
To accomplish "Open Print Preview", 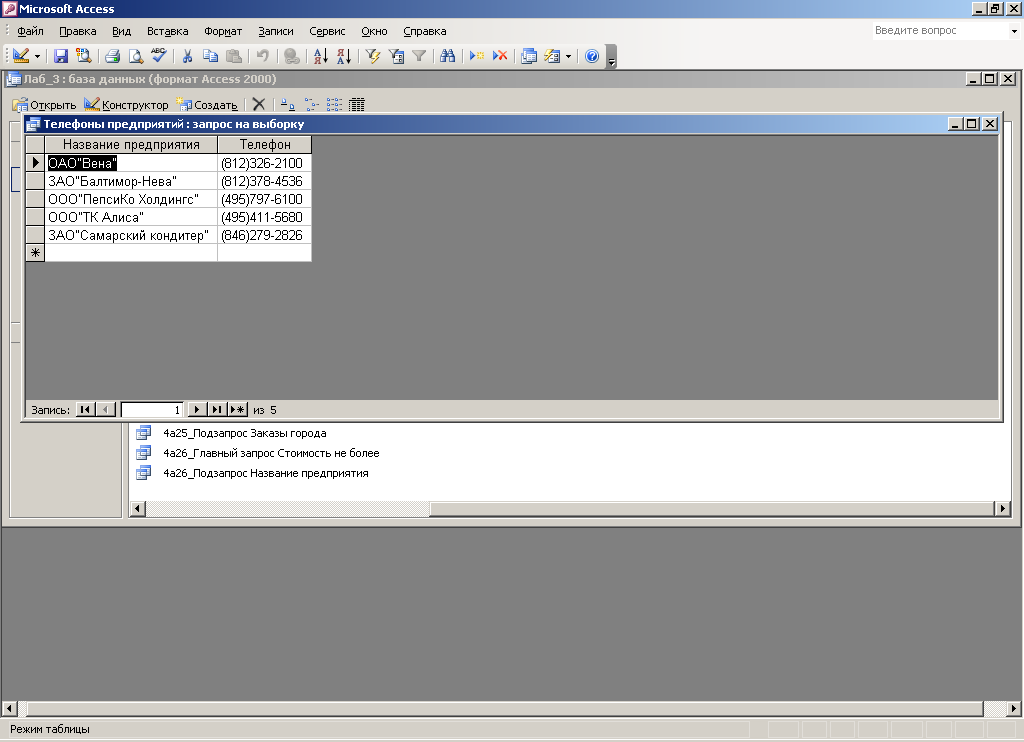I will (135, 56).
